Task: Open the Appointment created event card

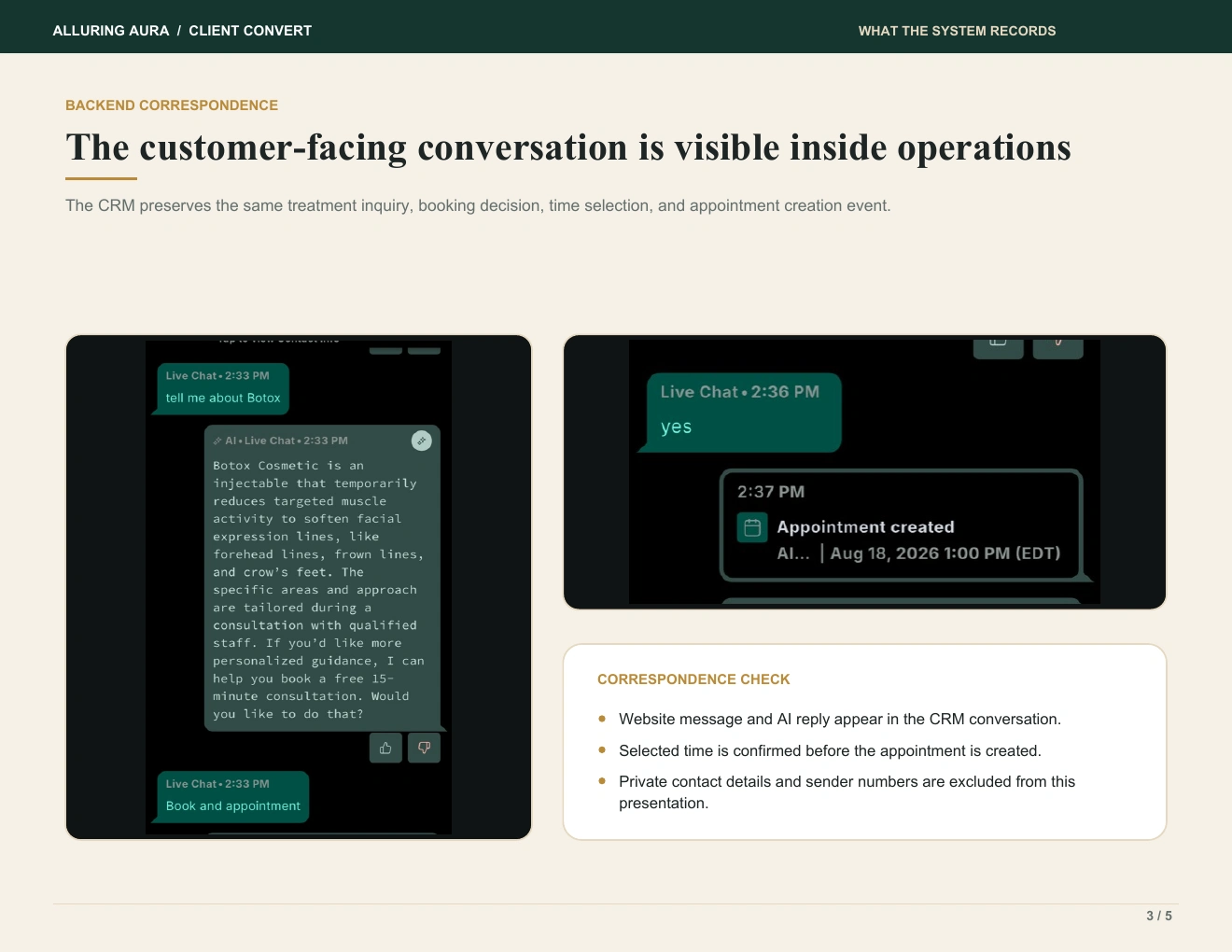Action: (902, 525)
